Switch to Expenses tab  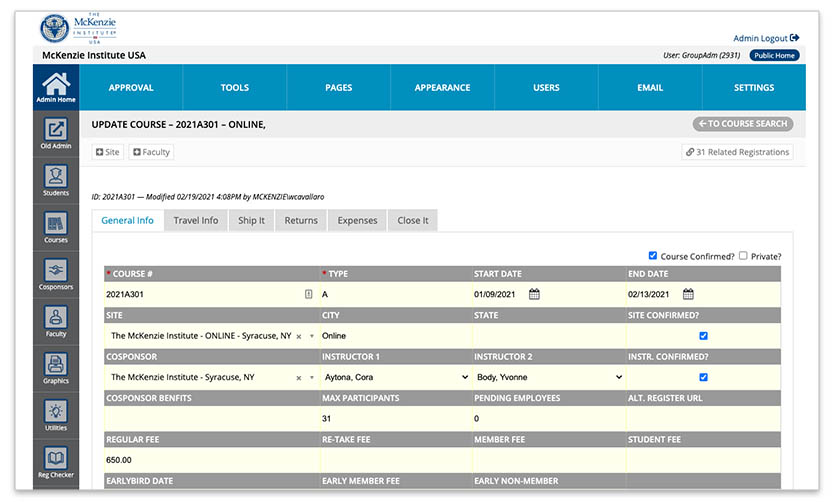point(357,220)
